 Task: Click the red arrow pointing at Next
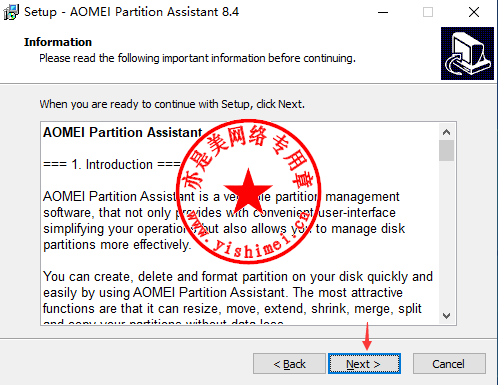point(367,336)
